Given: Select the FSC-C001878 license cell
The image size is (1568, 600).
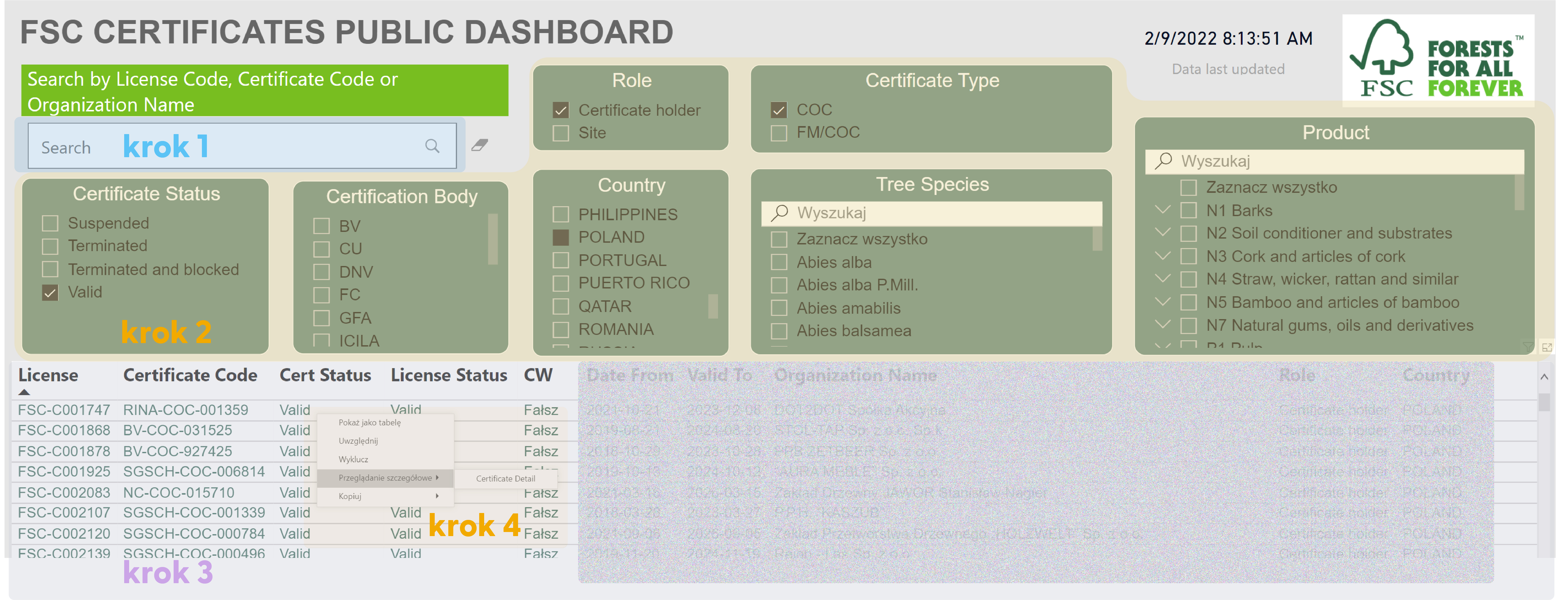Looking at the screenshot, I should 64,451.
